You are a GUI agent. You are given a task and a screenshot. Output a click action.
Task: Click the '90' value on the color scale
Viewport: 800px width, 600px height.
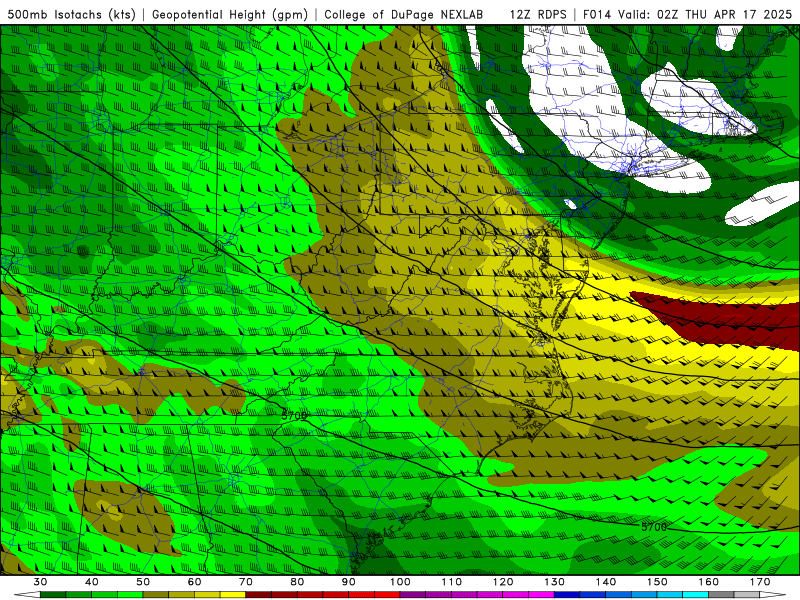348,582
